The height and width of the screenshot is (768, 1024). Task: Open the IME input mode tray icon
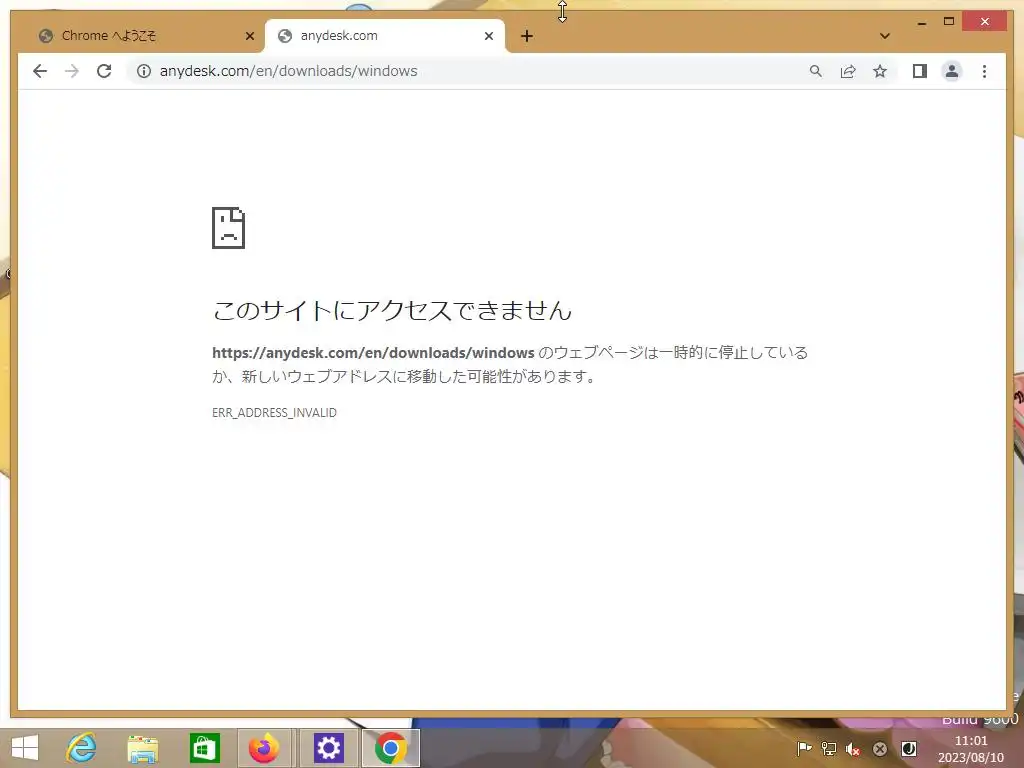908,748
